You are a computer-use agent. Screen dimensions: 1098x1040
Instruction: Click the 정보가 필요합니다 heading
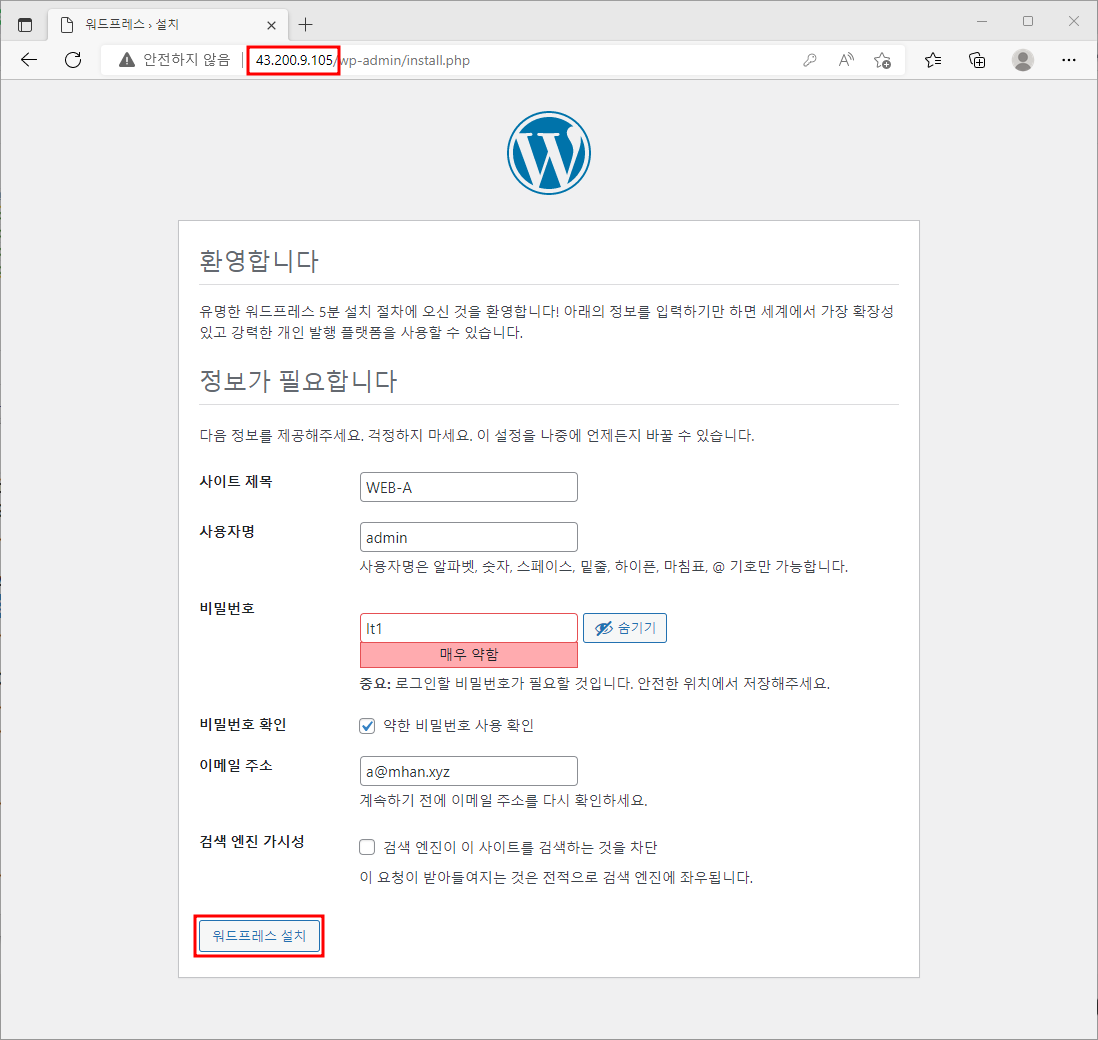point(298,380)
